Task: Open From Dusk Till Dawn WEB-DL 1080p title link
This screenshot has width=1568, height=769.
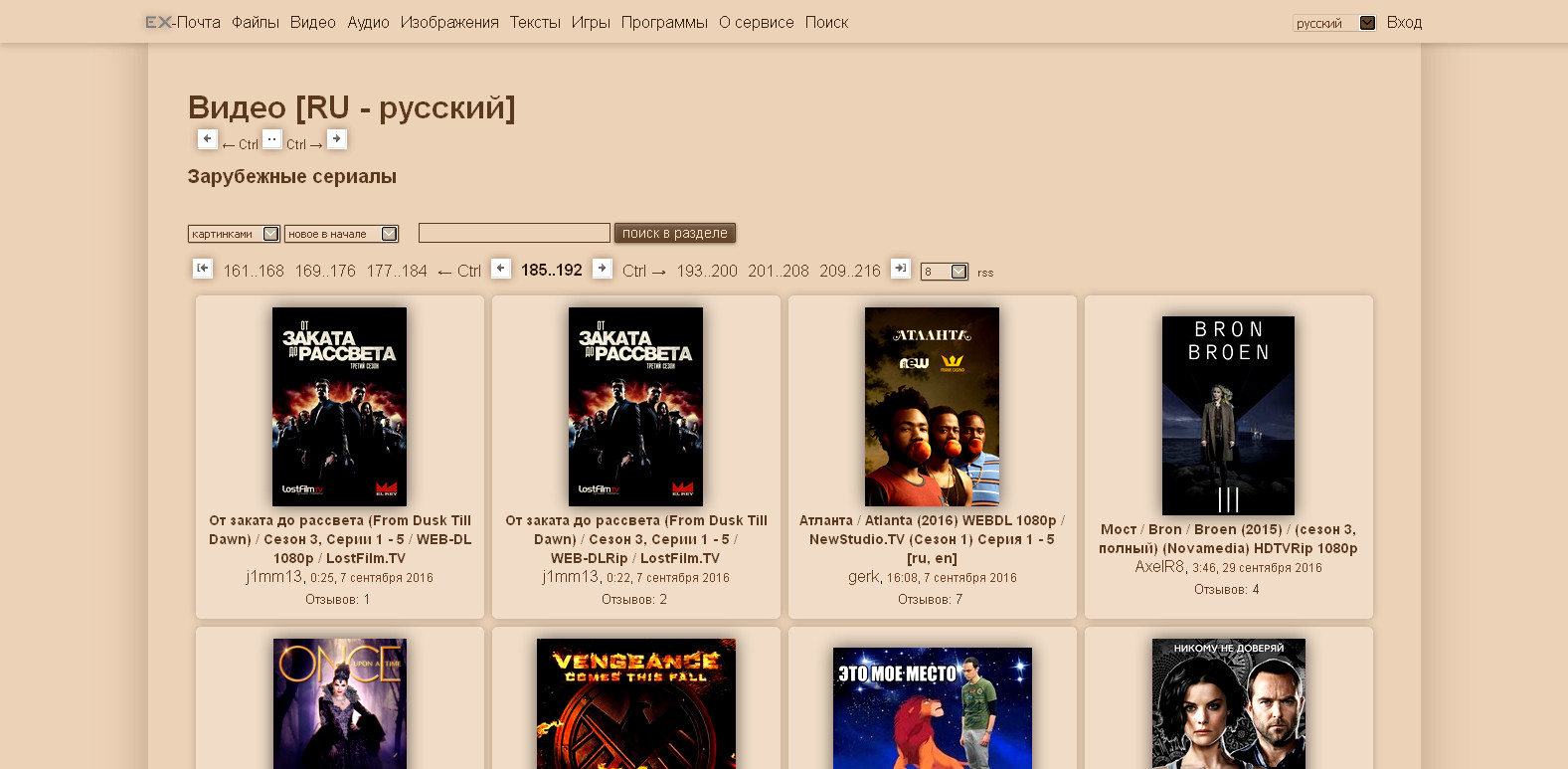Action: click(x=340, y=539)
